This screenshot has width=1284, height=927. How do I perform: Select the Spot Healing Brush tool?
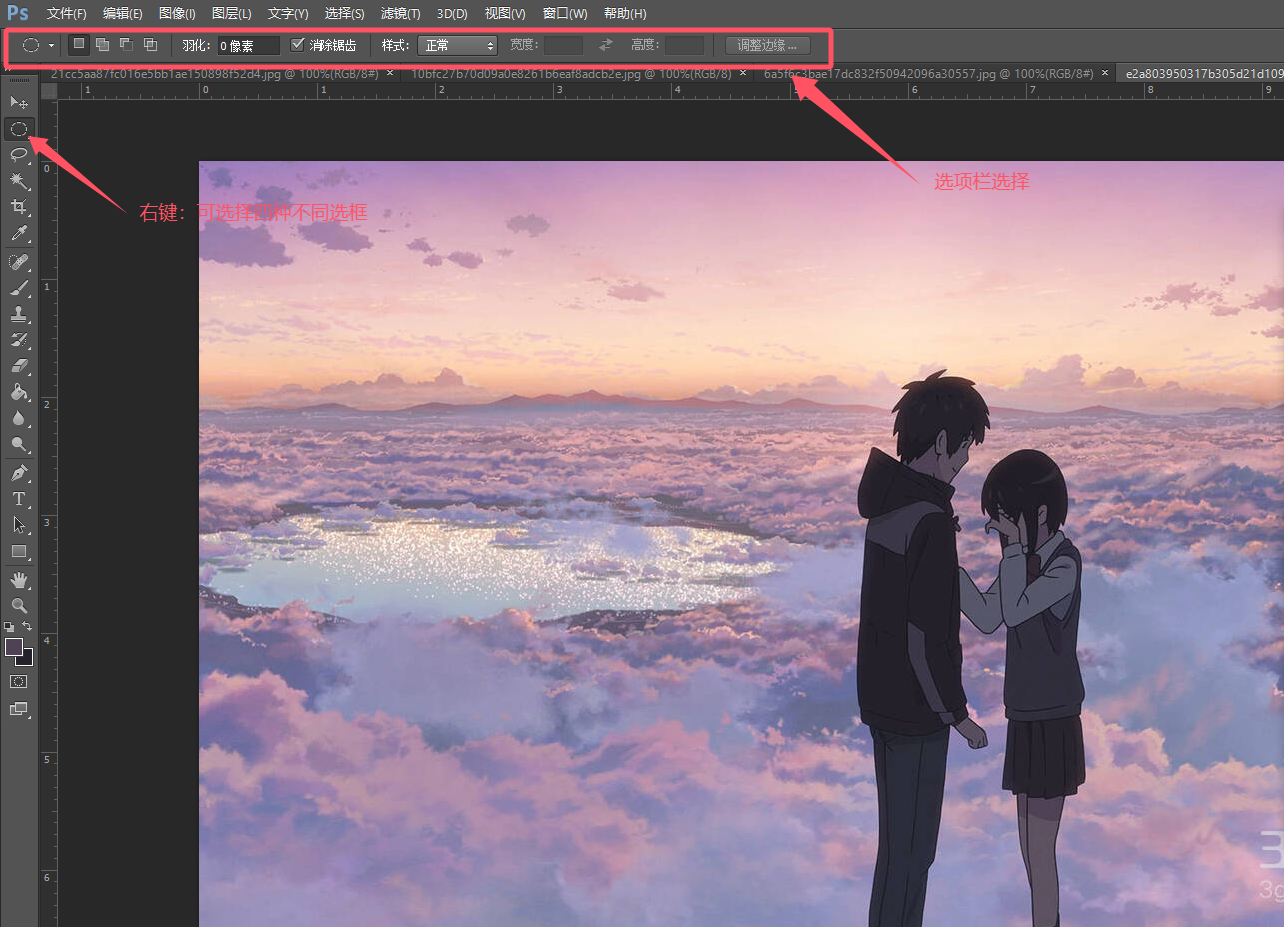[x=19, y=262]
